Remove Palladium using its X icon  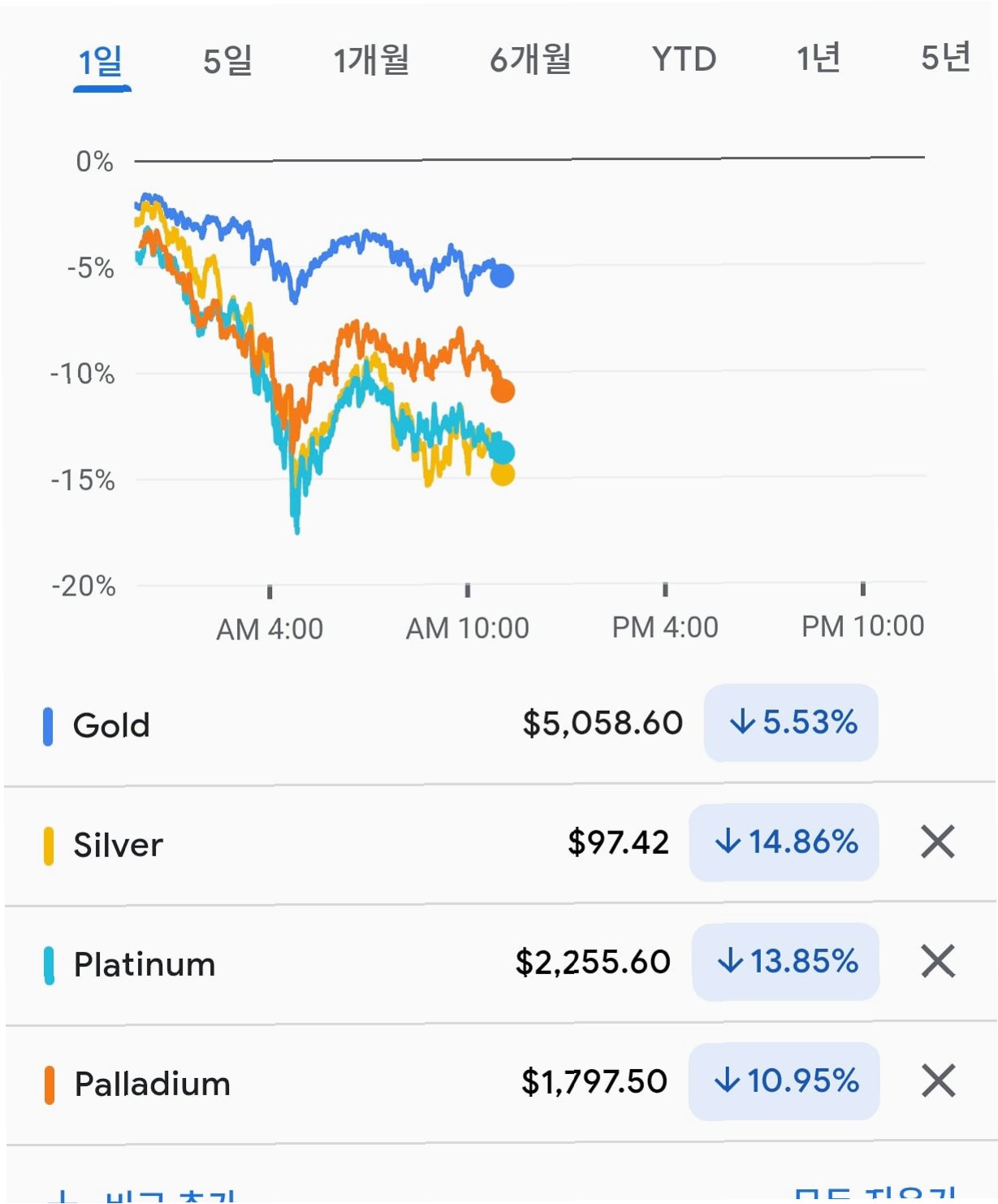(939, 1081)
